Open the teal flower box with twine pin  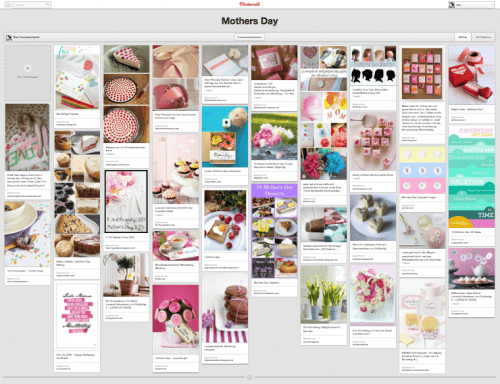[x=225, y=137]
